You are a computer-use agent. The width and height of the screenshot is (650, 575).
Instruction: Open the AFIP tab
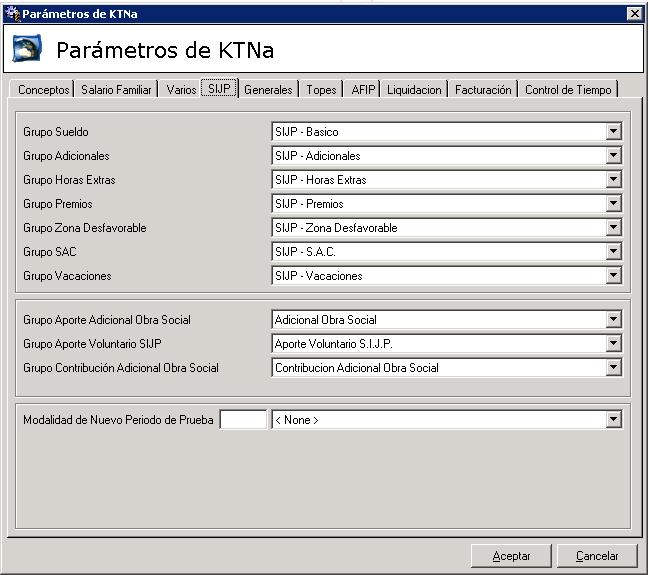[x=363, y=90]
